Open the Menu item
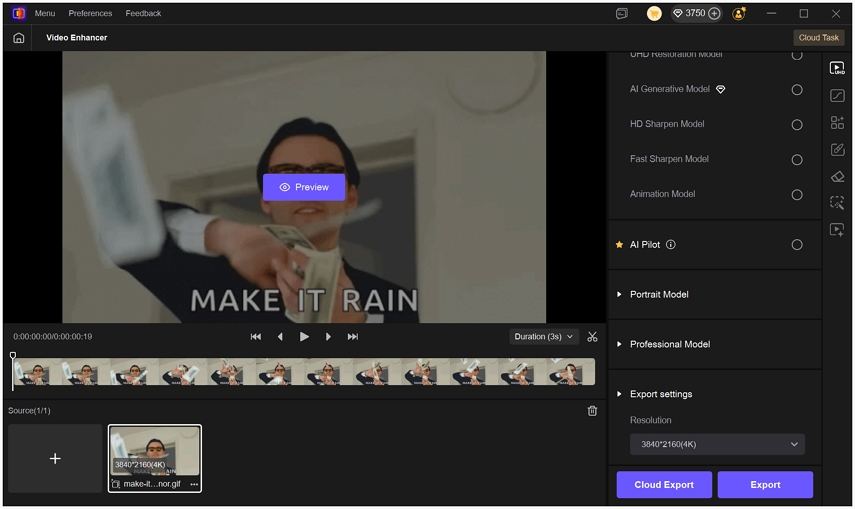855x509 pixels. tap(45, 13)
